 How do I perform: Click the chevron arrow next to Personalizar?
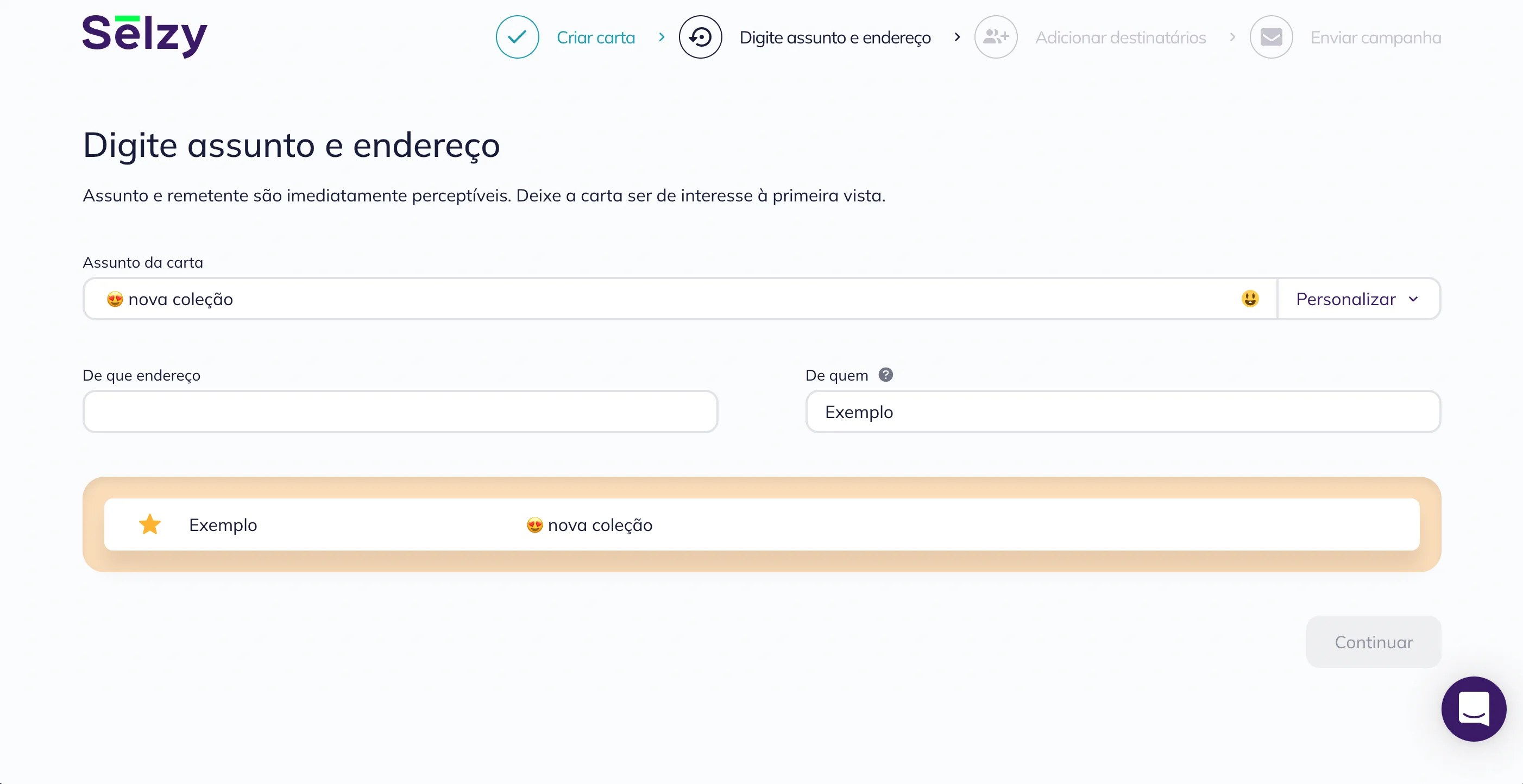1414,299
